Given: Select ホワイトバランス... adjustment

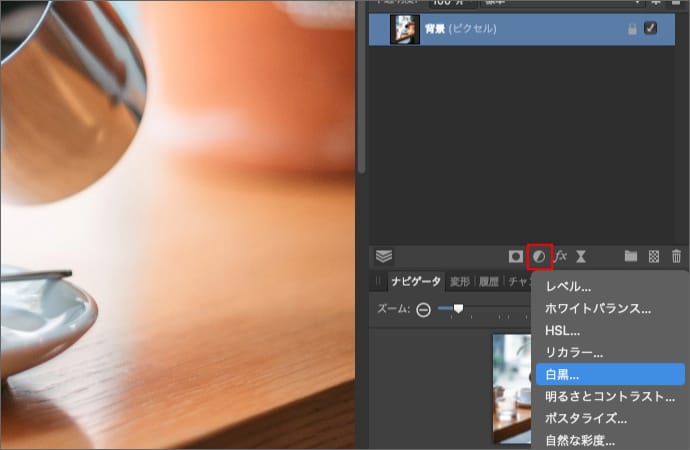Looking at the screenshot, I should [598, 309].
